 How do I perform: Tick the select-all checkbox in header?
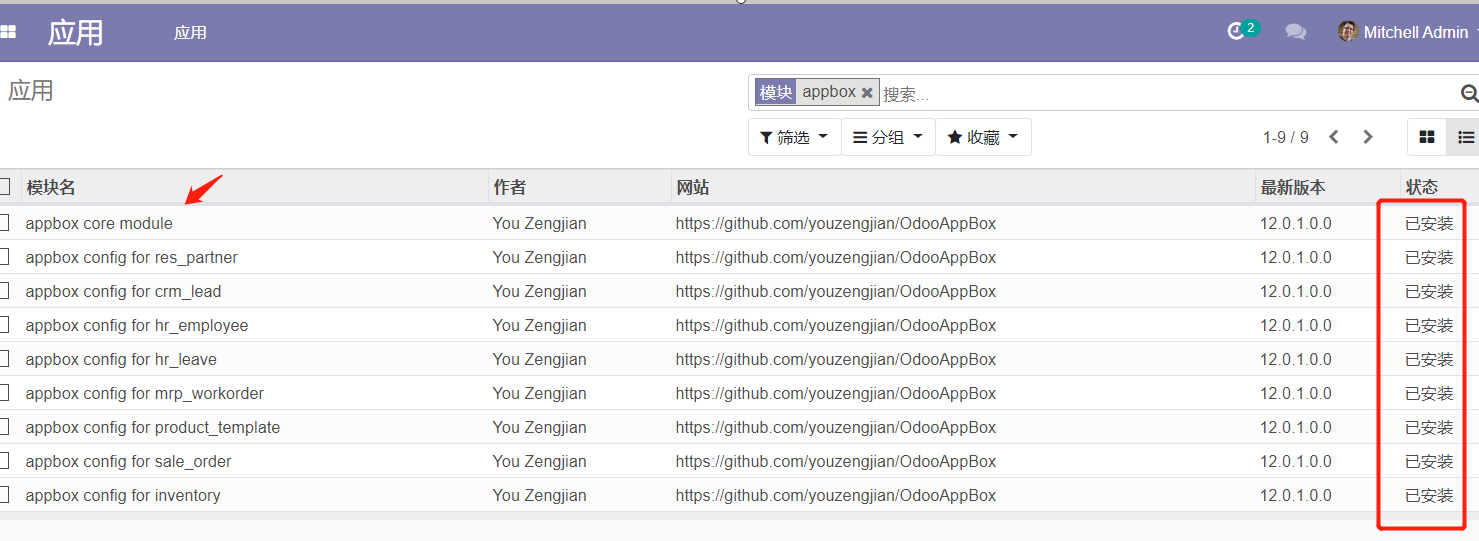click(x=4, y=186)
